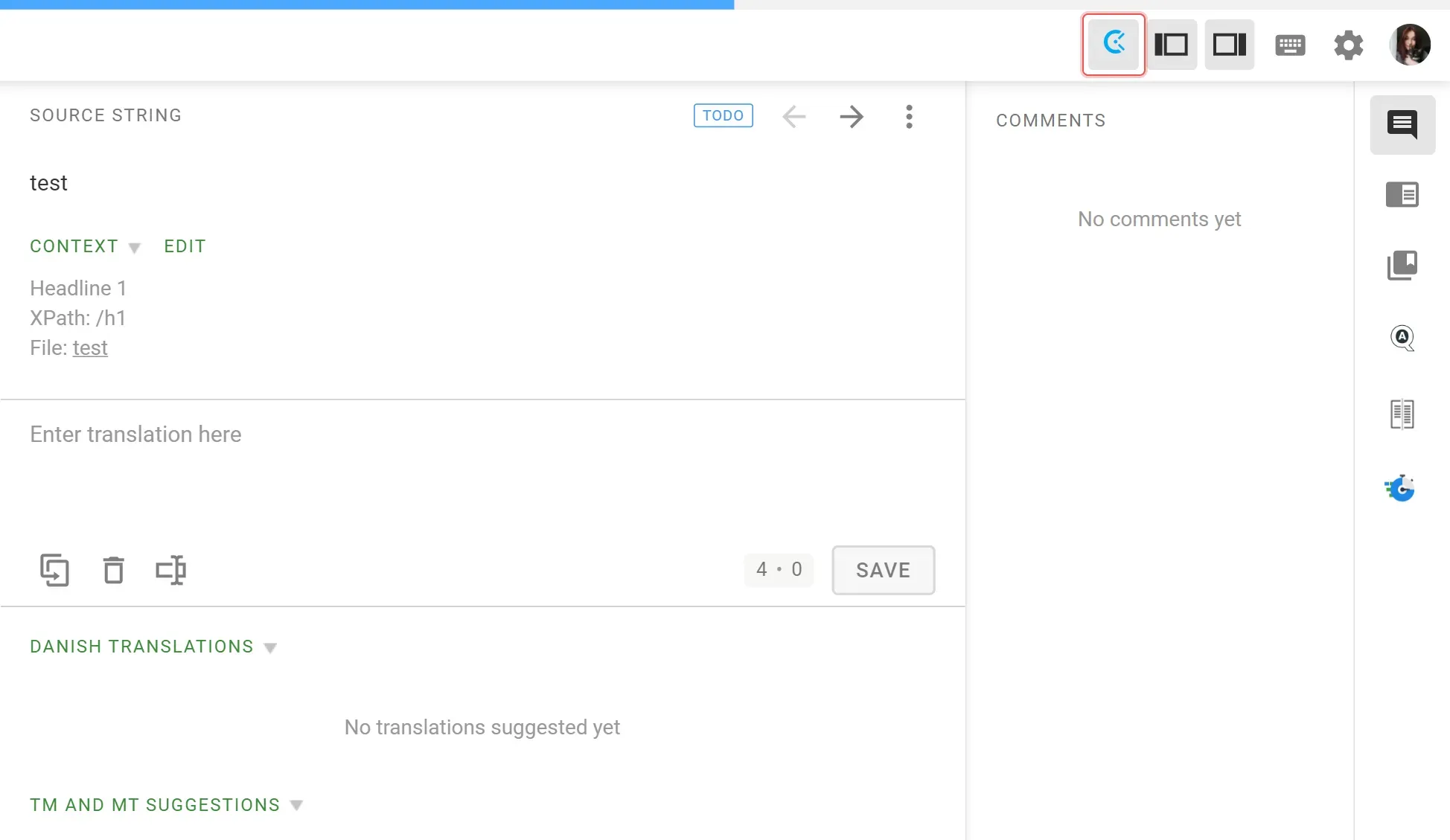The width and height of the screenshot is (1450, 840).
Task: Click the Edit context link
Action: pyautogui.click(x=185, y=246)
